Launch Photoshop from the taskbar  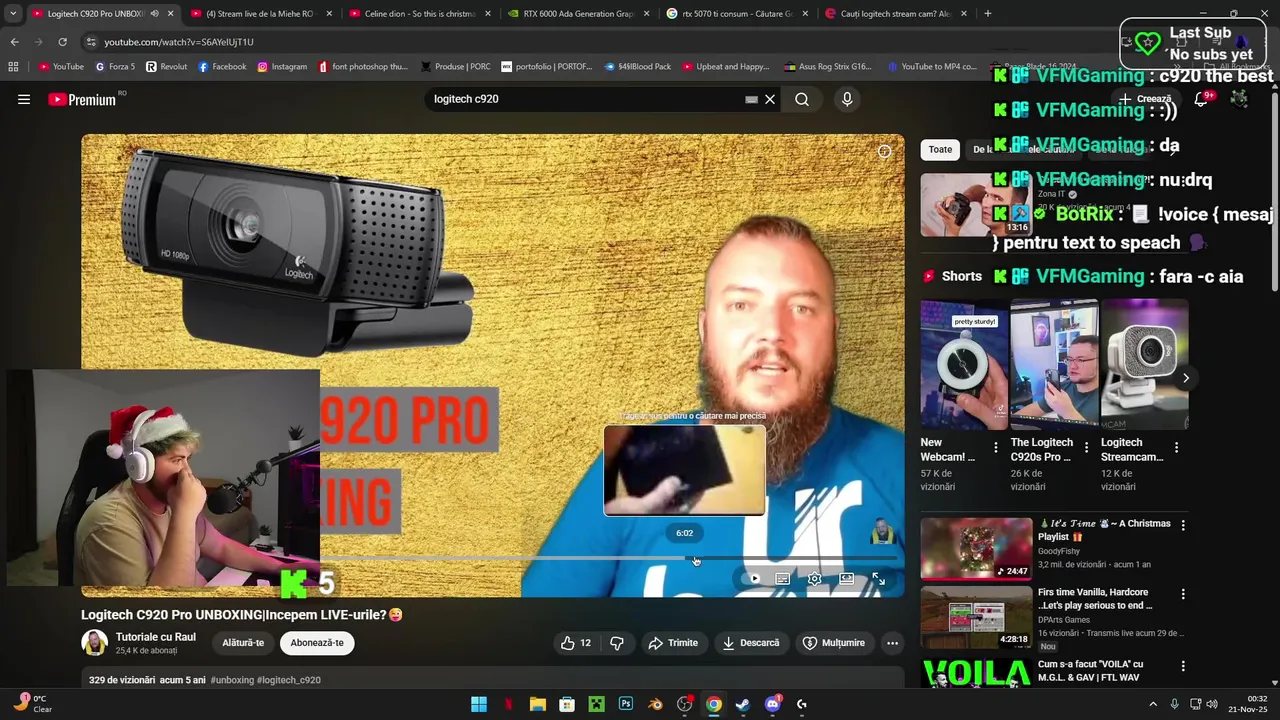[626, 704]
